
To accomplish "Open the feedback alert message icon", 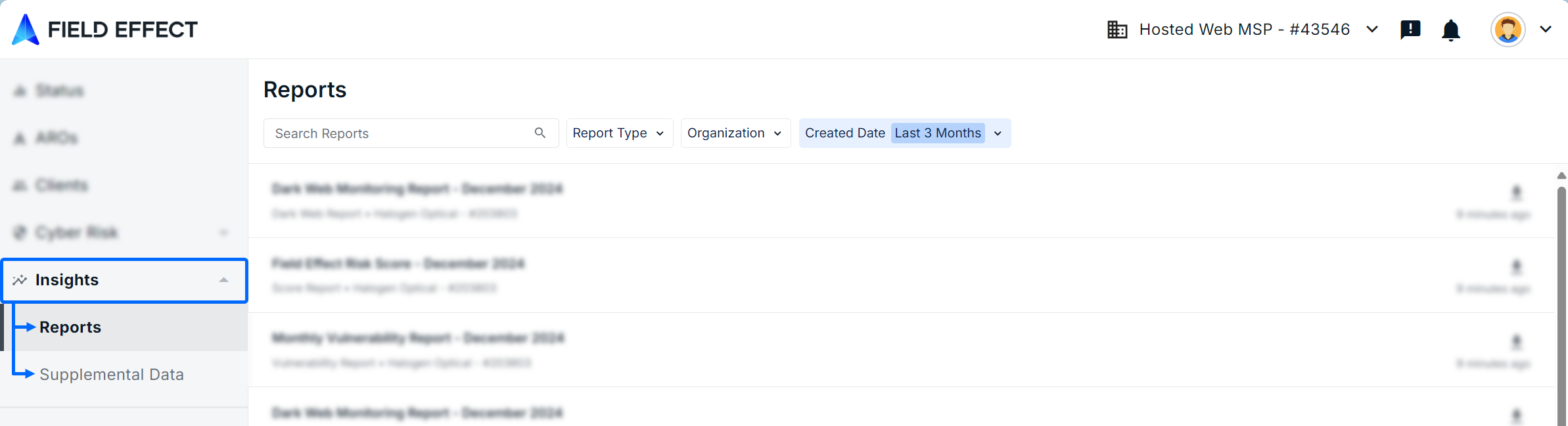I will click(x=1410, y=30).
